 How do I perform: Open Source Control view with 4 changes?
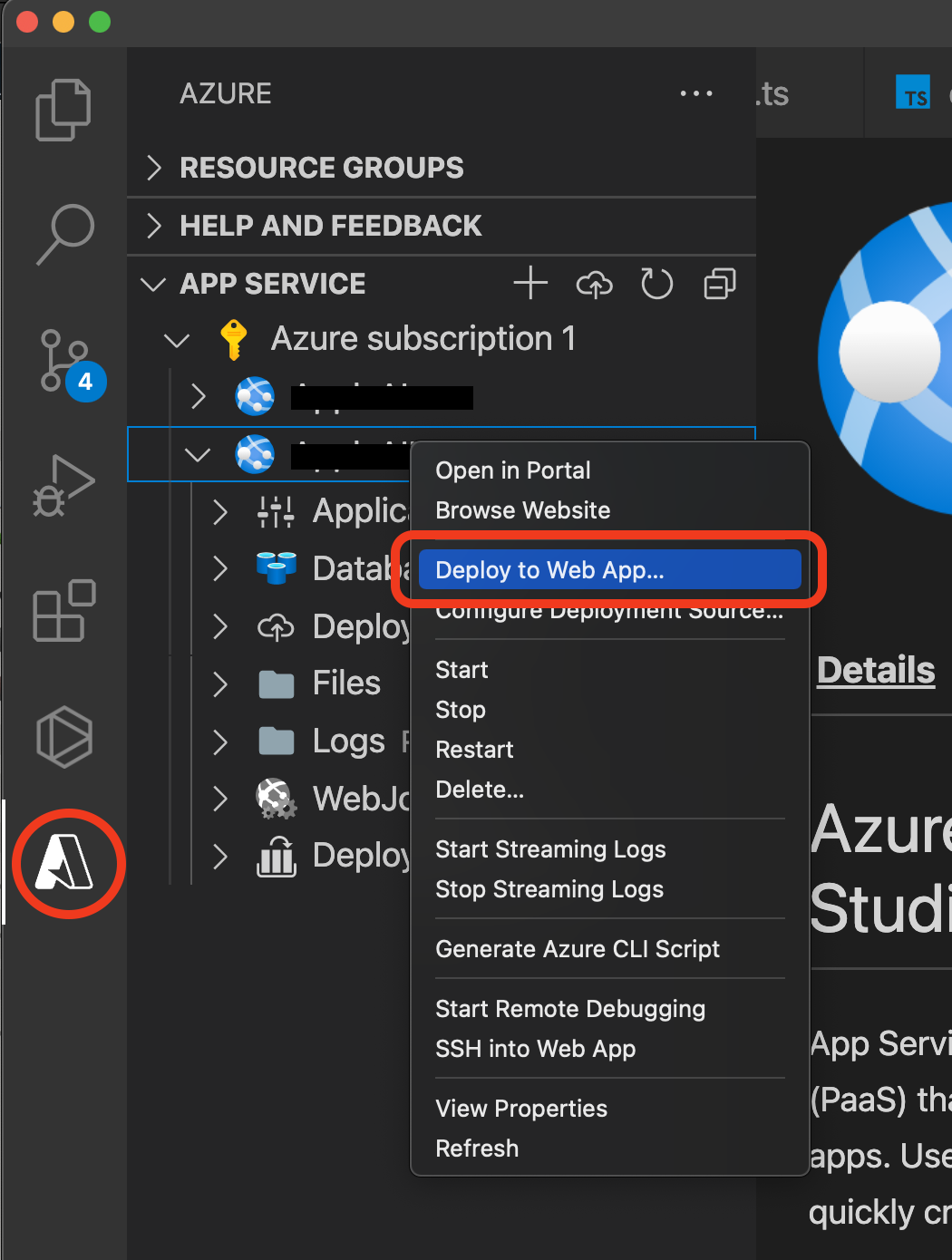point(71,363)
